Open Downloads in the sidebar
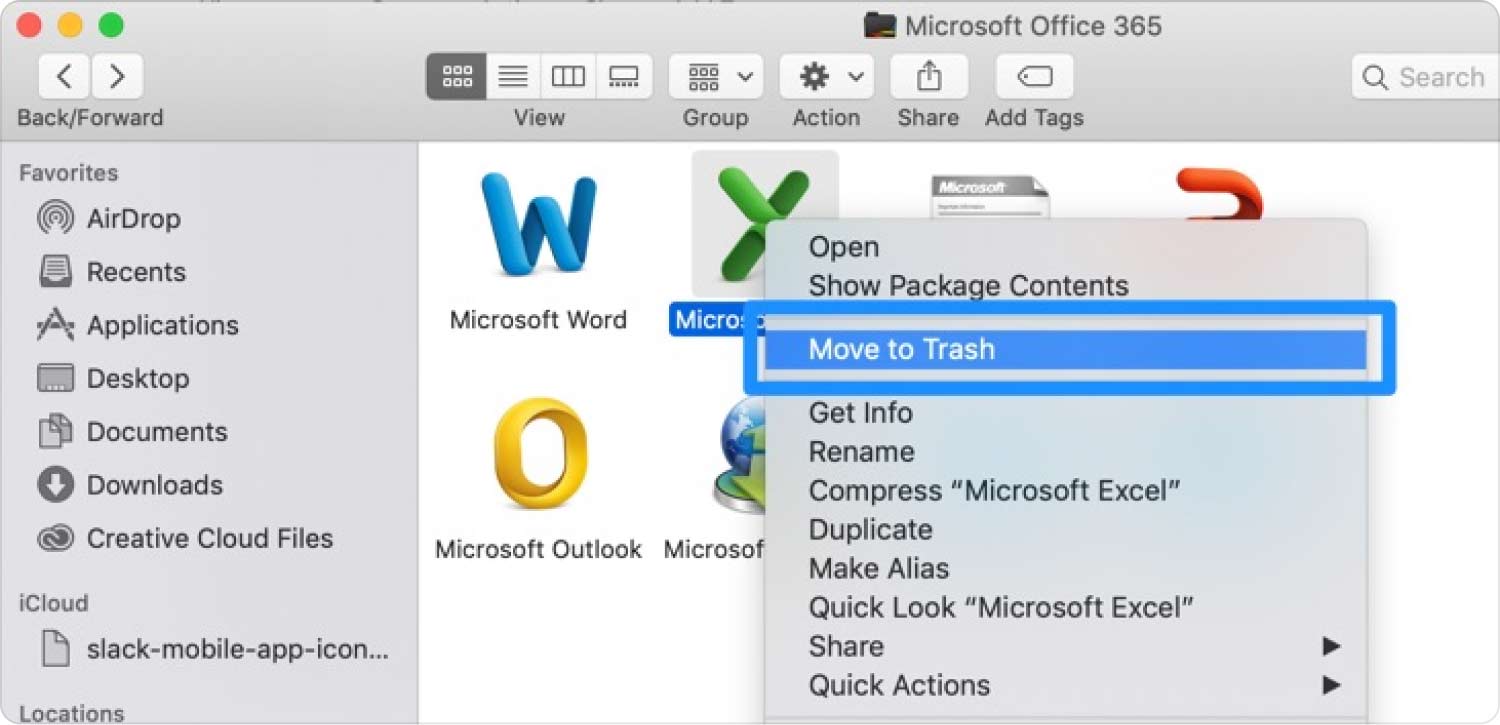This screenshot has height=725, width=1500. click(130, 485)
